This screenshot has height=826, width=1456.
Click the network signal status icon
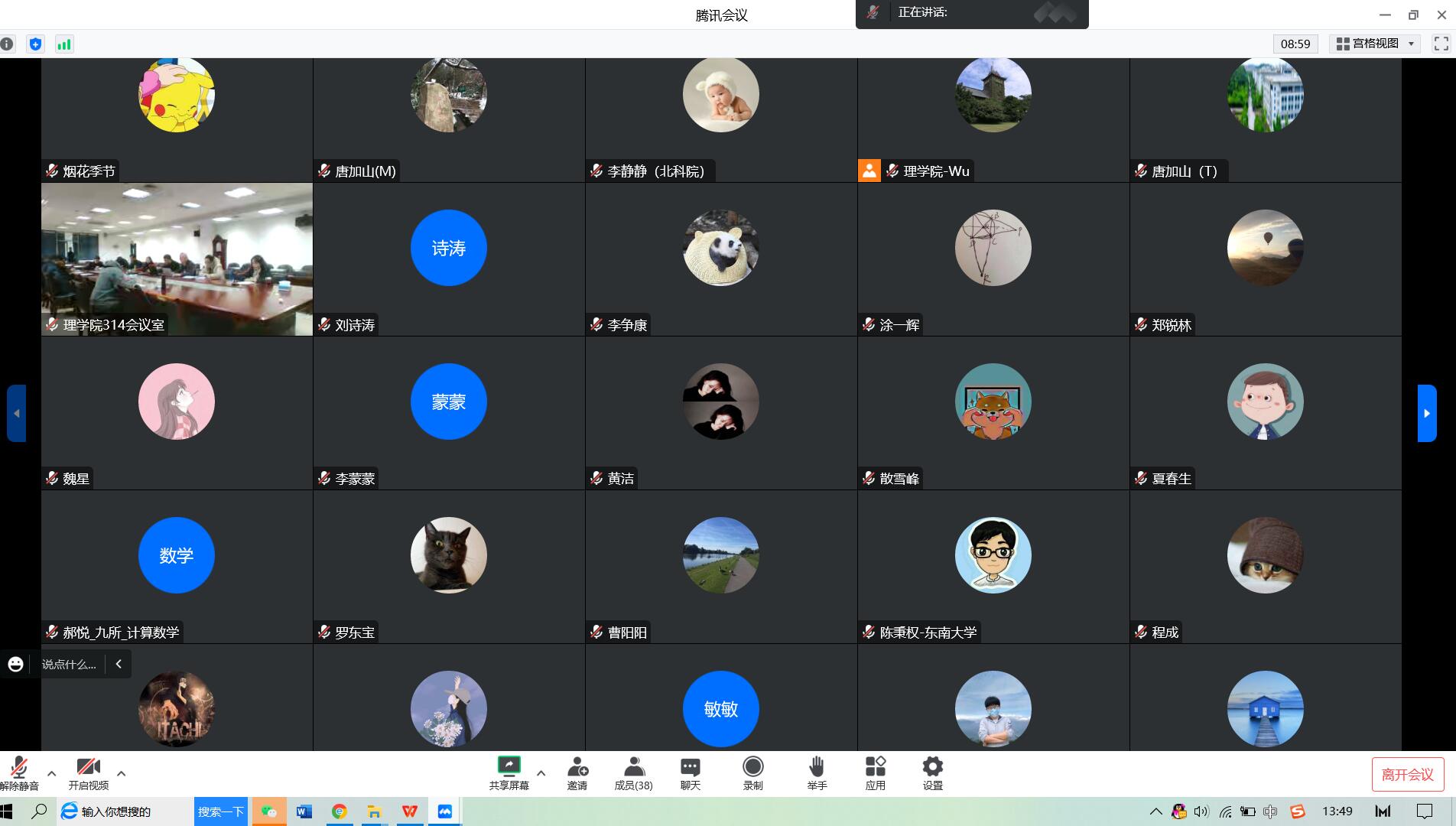coord(64,44)
